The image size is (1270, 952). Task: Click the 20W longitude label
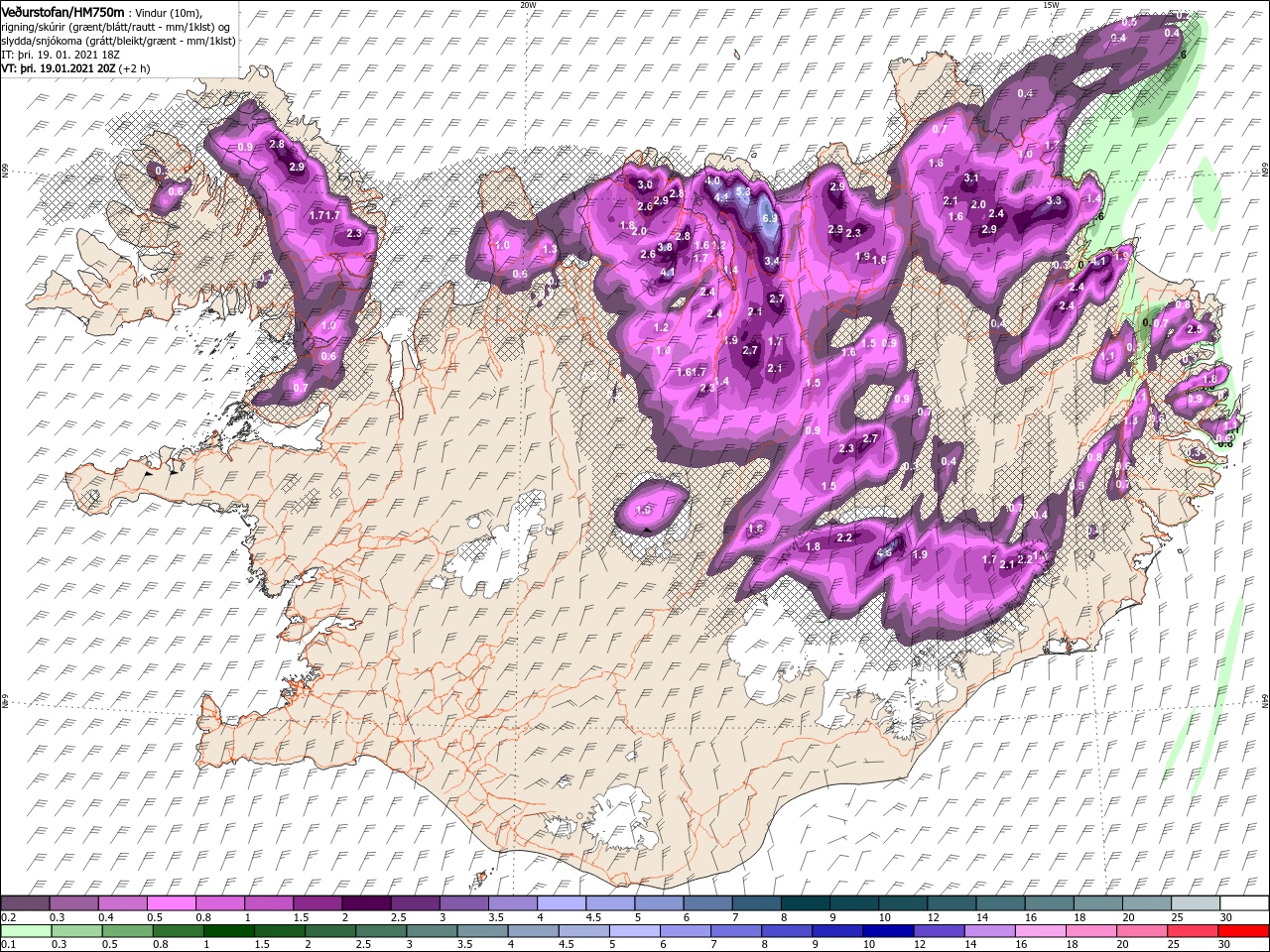[x=528, y=5]
